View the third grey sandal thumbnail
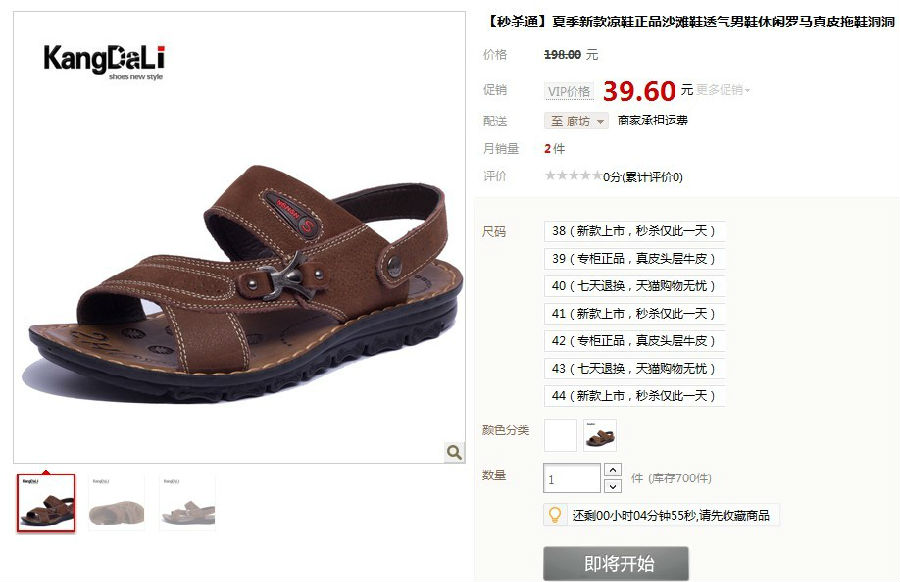Image resolution: width=900 pixels, height=582 pixels. pyautogui.click(x=188, y=503)
